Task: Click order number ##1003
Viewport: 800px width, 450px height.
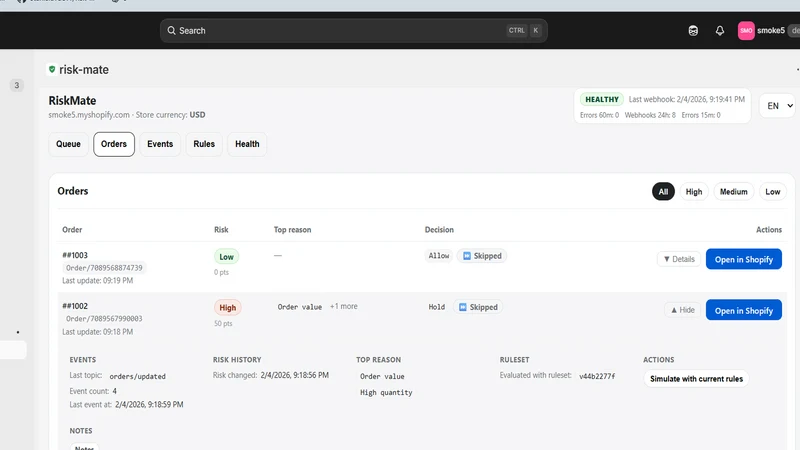Action: pyautogui.click(x=75, y=255)
